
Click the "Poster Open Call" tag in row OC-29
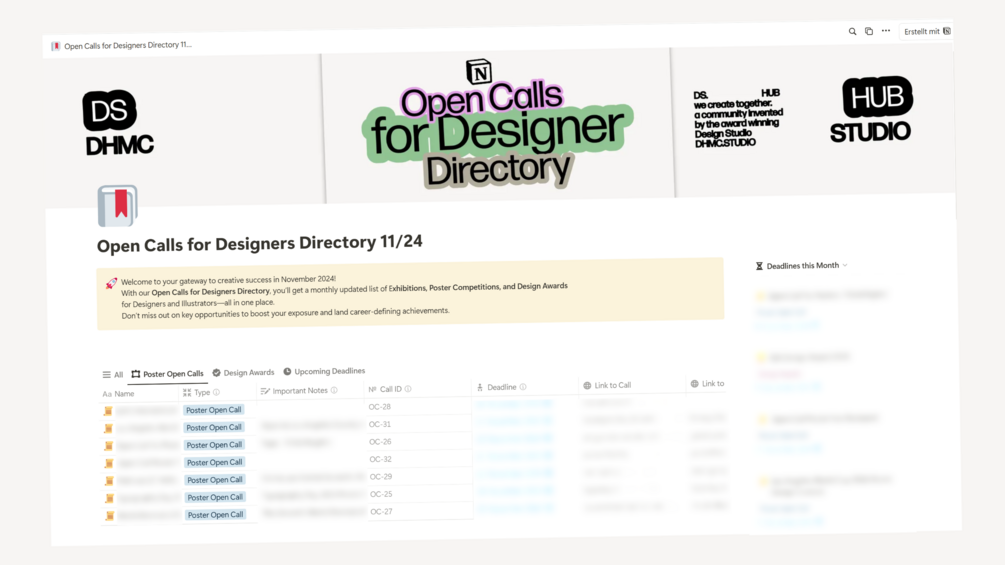pyautogui.click(x=215, y=480)
